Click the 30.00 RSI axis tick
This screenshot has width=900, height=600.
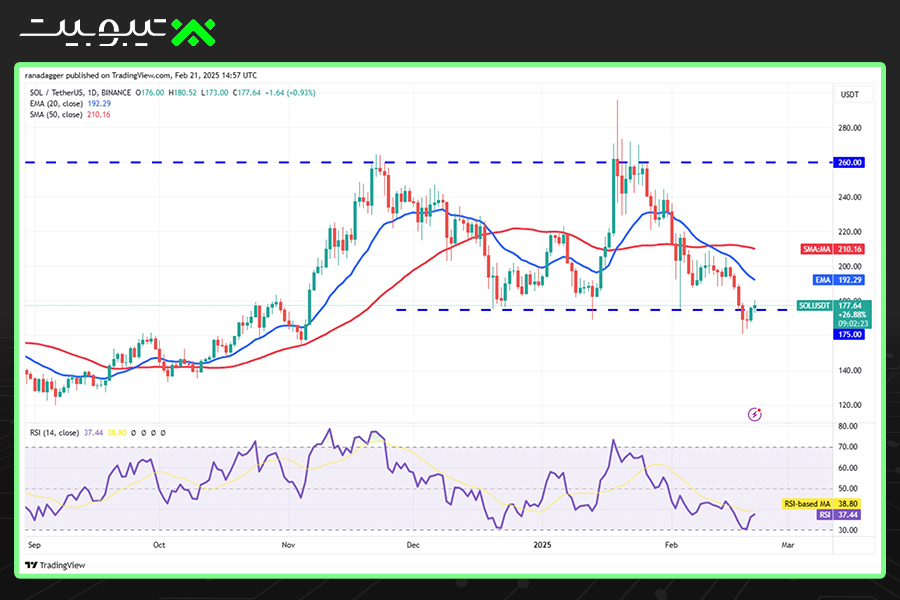(848, 530)
